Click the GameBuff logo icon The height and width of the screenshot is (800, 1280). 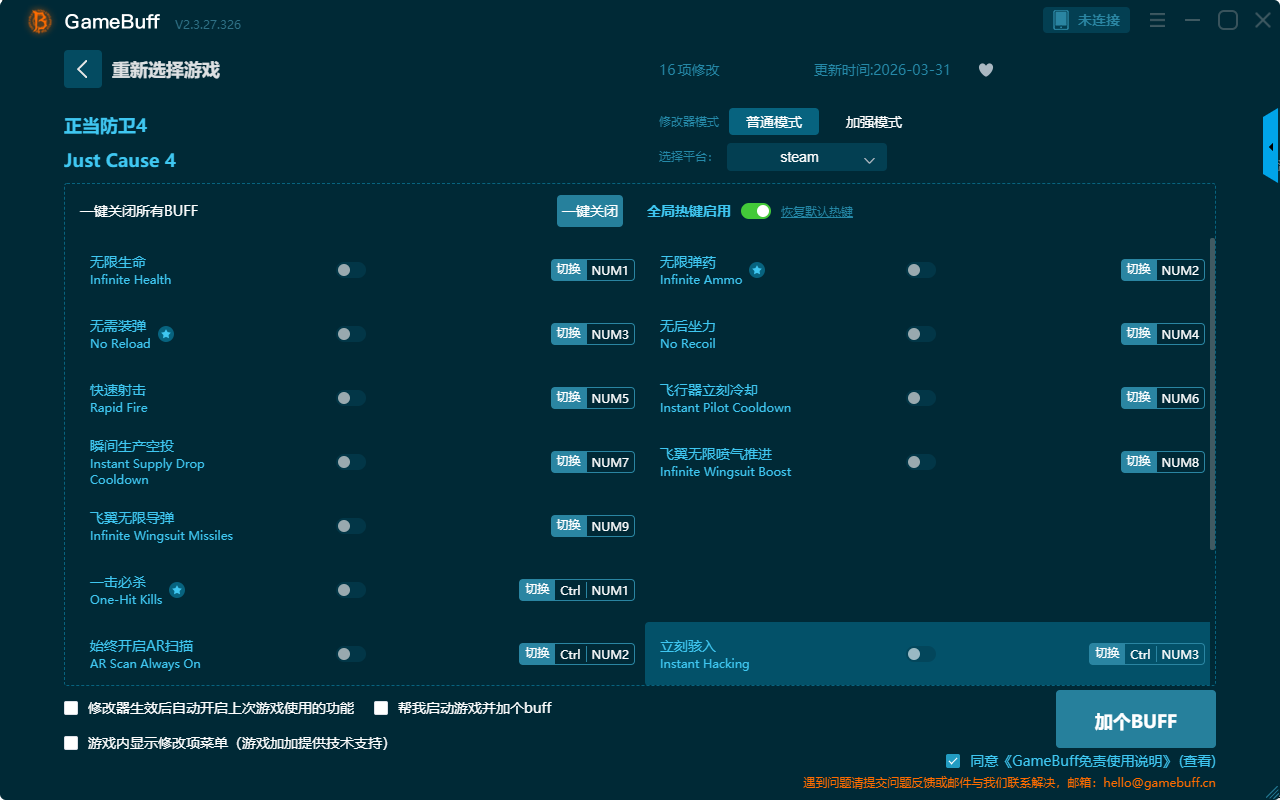[x=40, y=21]
